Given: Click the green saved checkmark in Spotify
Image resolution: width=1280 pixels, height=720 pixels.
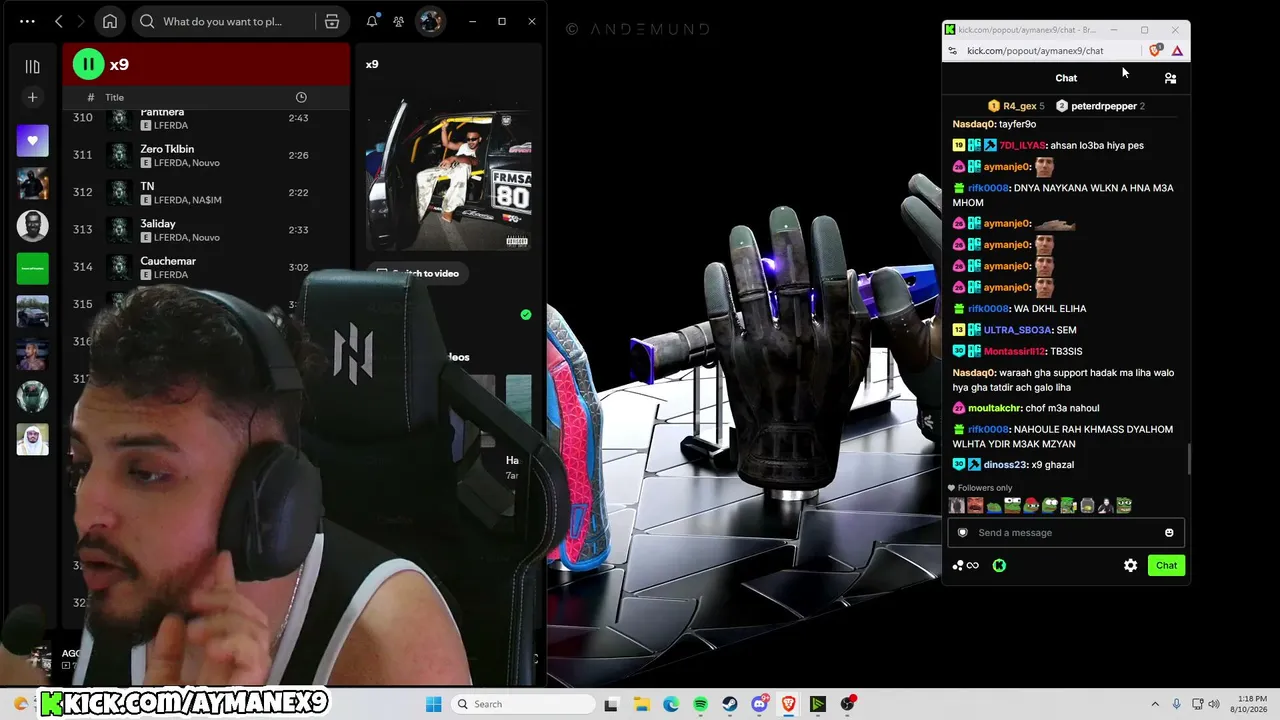Looking at the screenshot, I should [526, 314].
